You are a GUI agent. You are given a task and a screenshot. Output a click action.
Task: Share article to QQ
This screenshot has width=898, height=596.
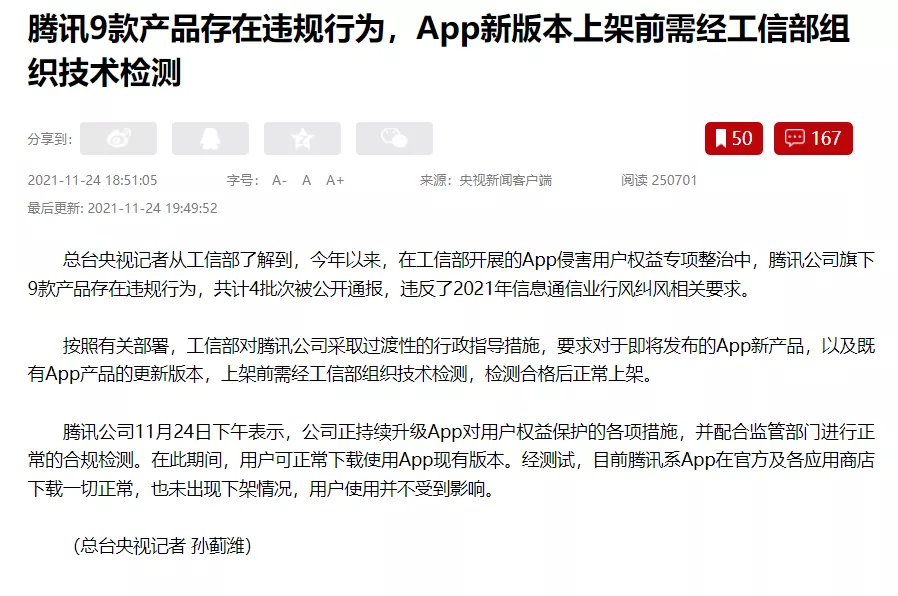(x=210, y=139)
